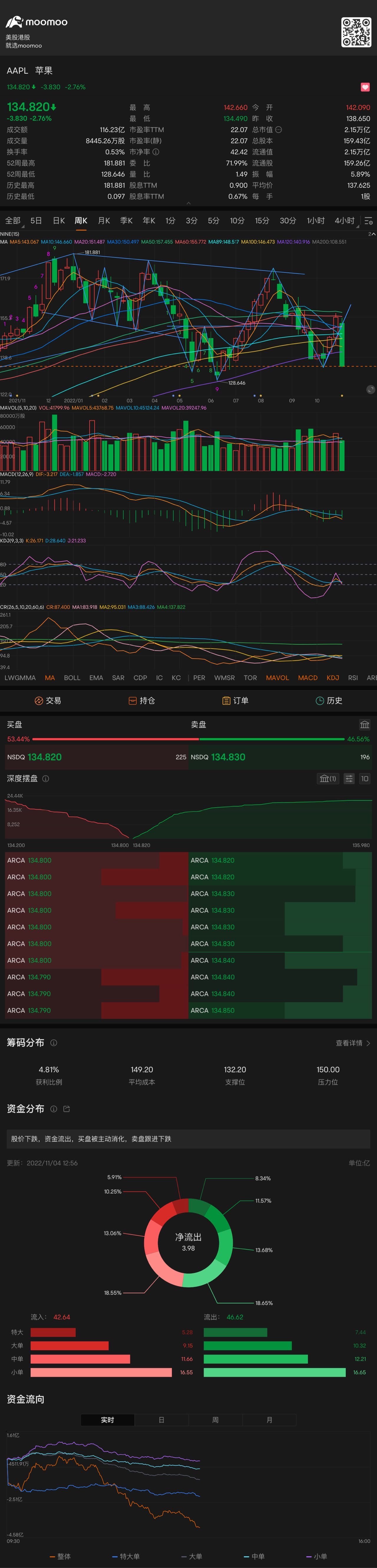Toggle 大单 line in flow legend
Image resolution: width=377 pixels, height=1568 pixels.
tap(192, 1557)
